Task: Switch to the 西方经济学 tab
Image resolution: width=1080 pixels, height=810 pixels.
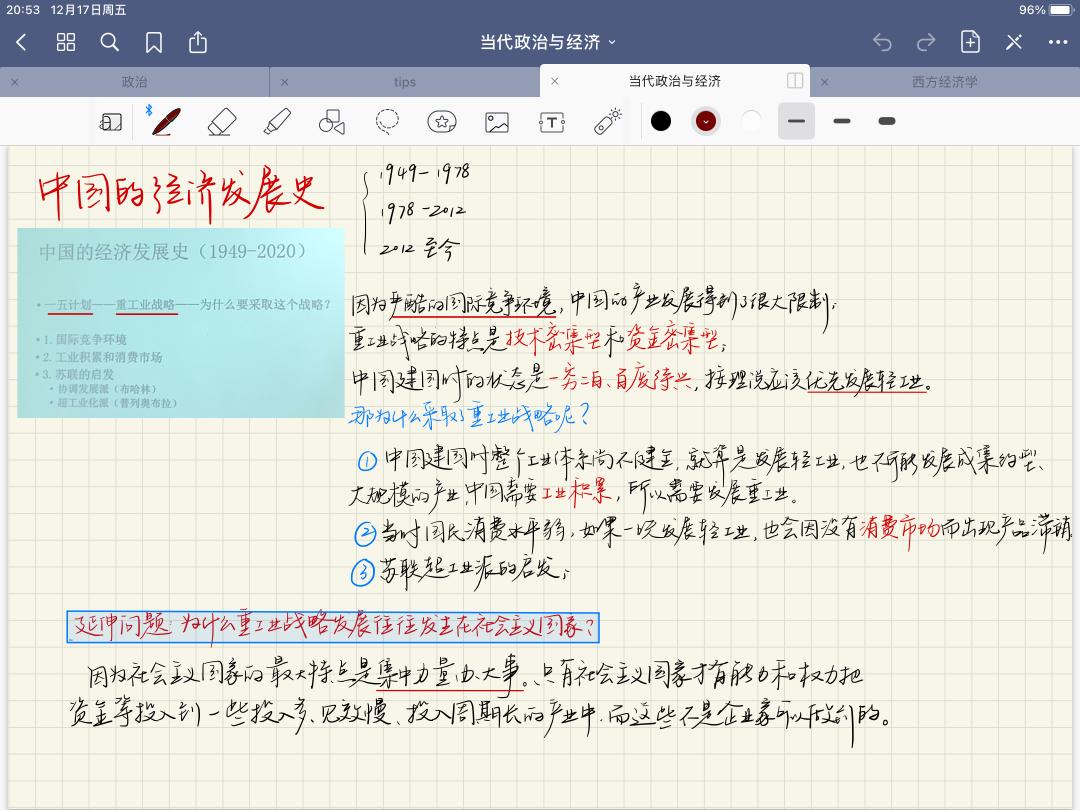Action: (944, 82)
